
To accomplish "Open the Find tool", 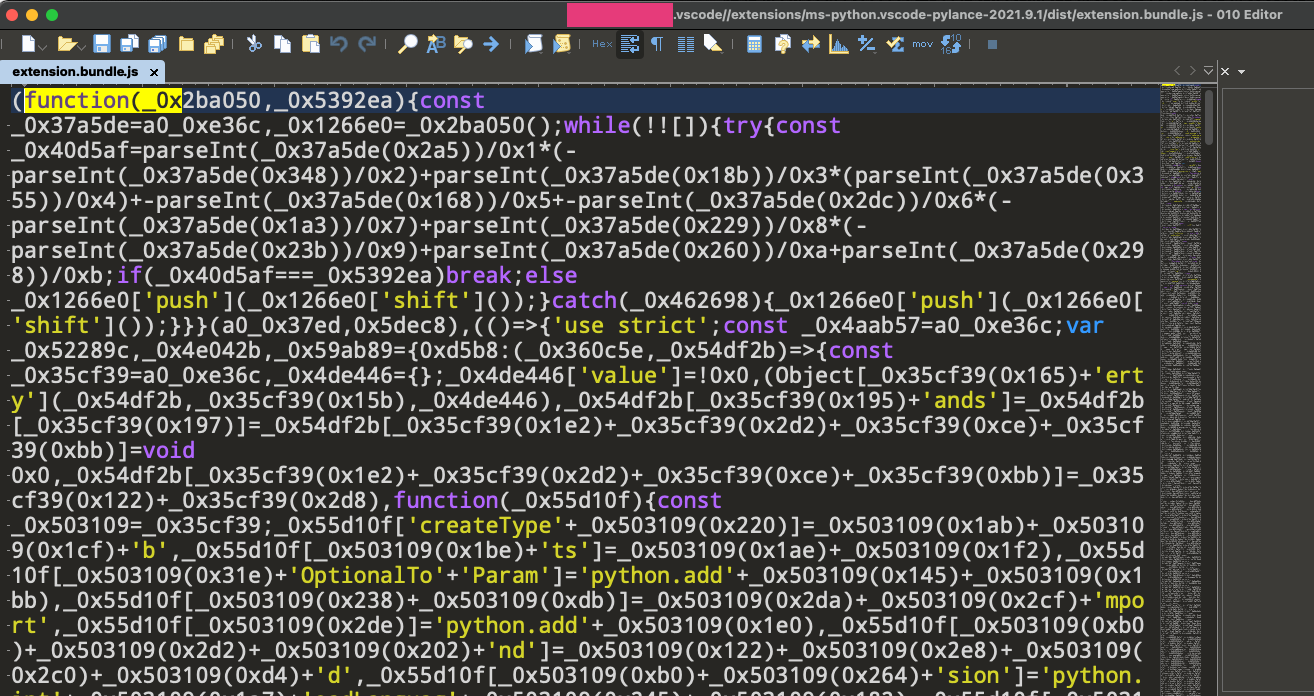I will [x=410, y=44].
